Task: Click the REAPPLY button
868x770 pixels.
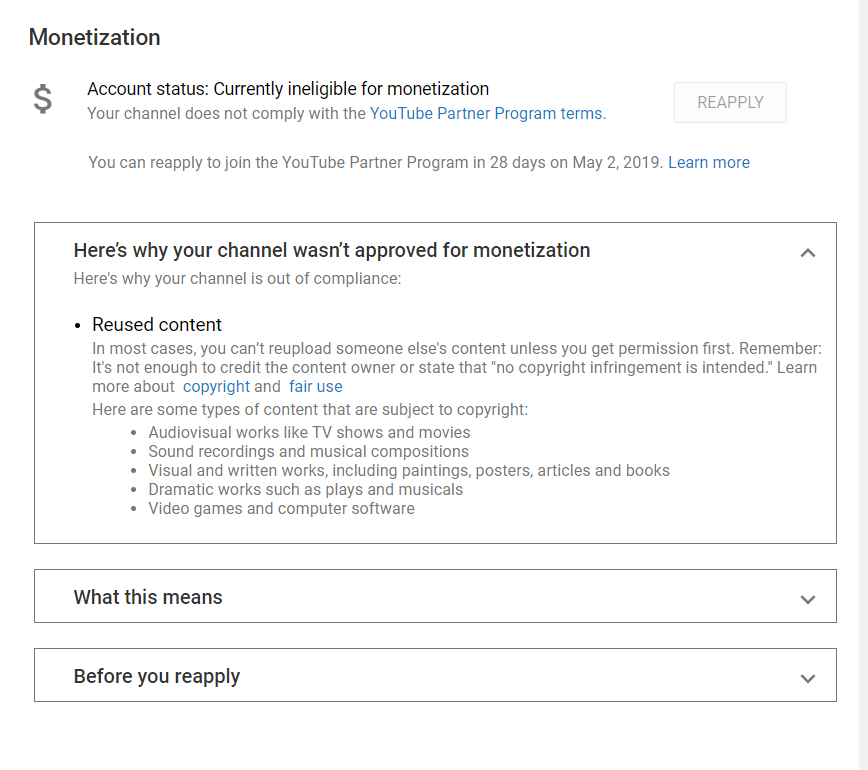Action: 730,102
